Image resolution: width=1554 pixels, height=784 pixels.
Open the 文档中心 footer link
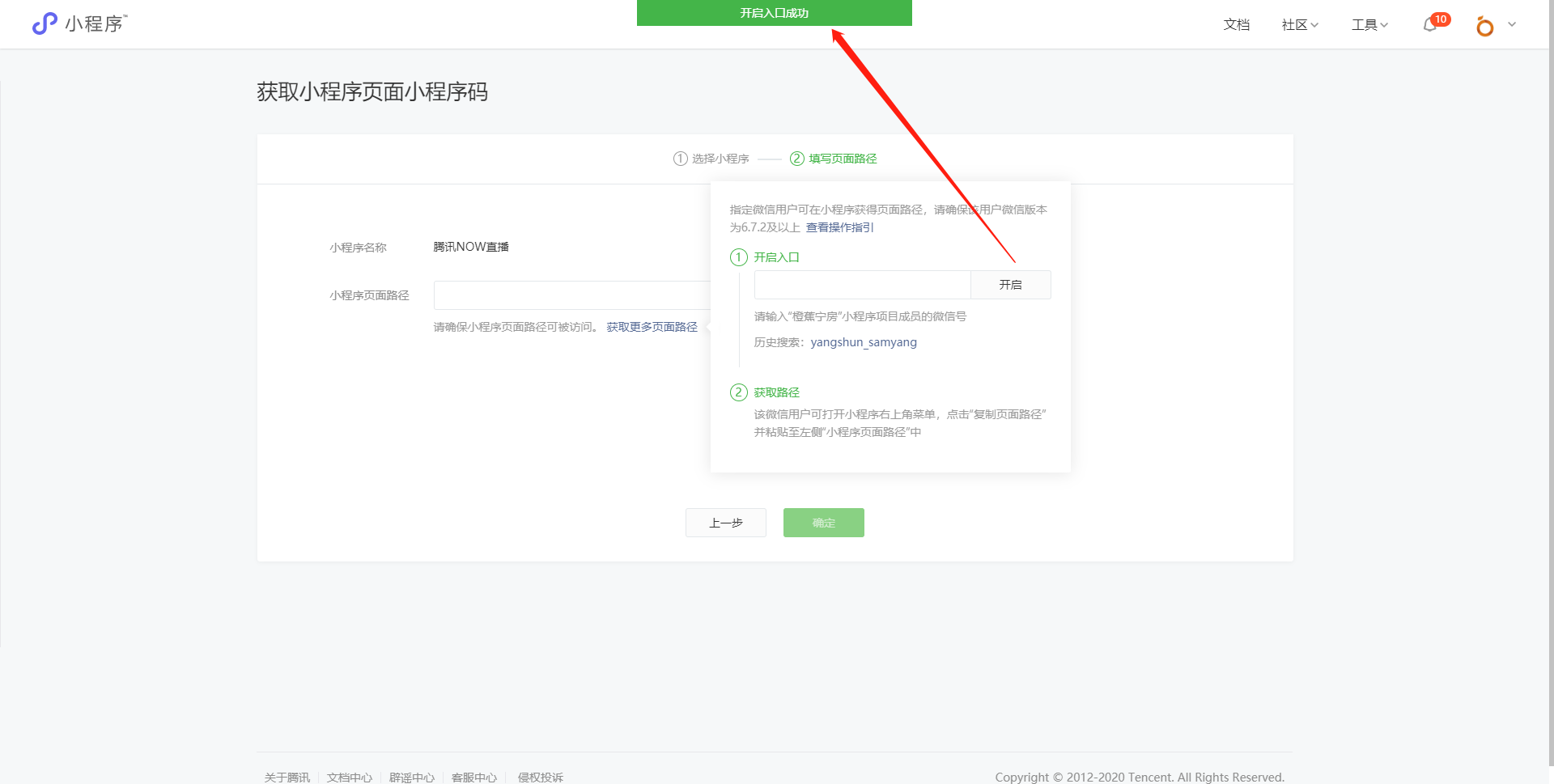(x=350, y=778)
